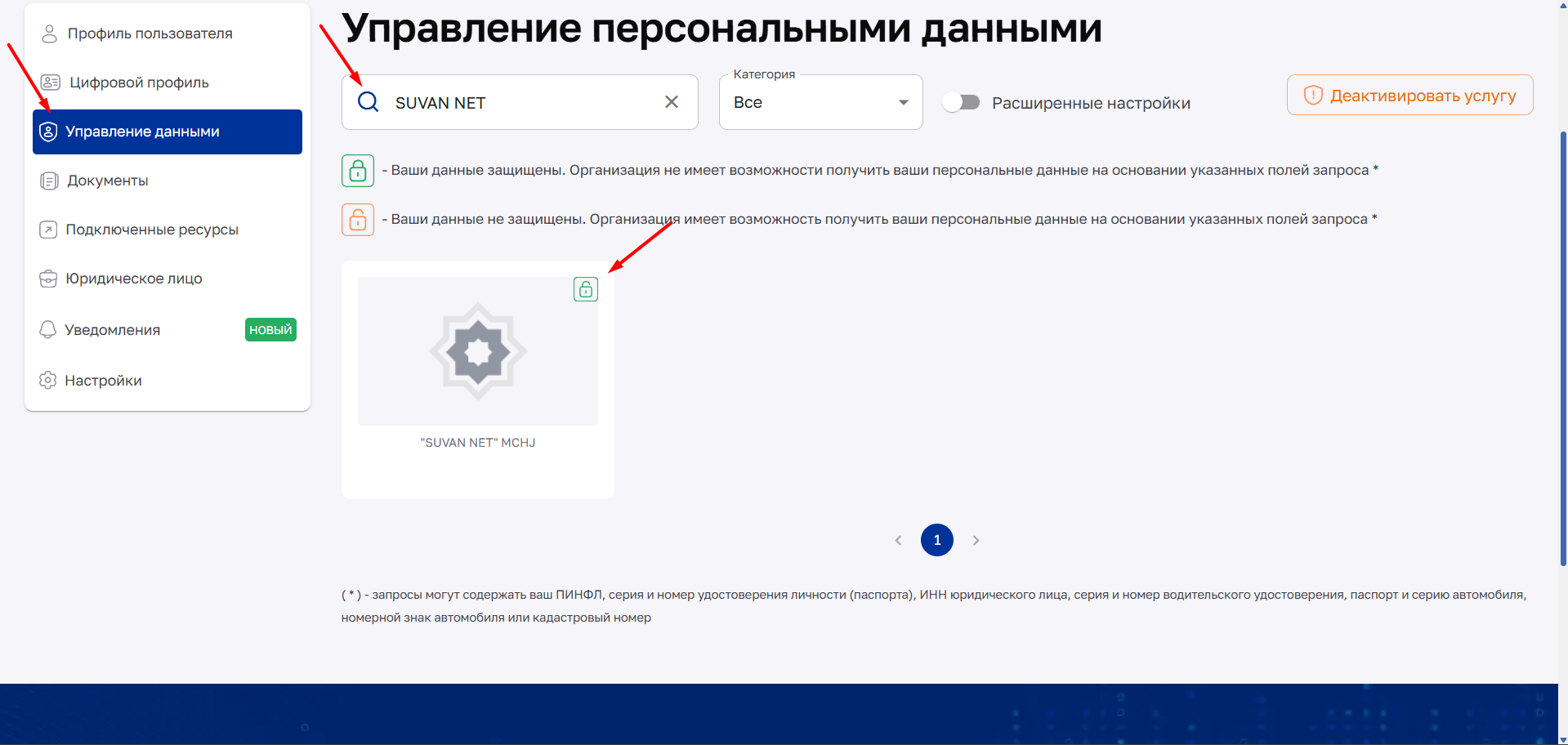
Task: Toggle the Расширенные настройки switch
Action: point(961,102)
